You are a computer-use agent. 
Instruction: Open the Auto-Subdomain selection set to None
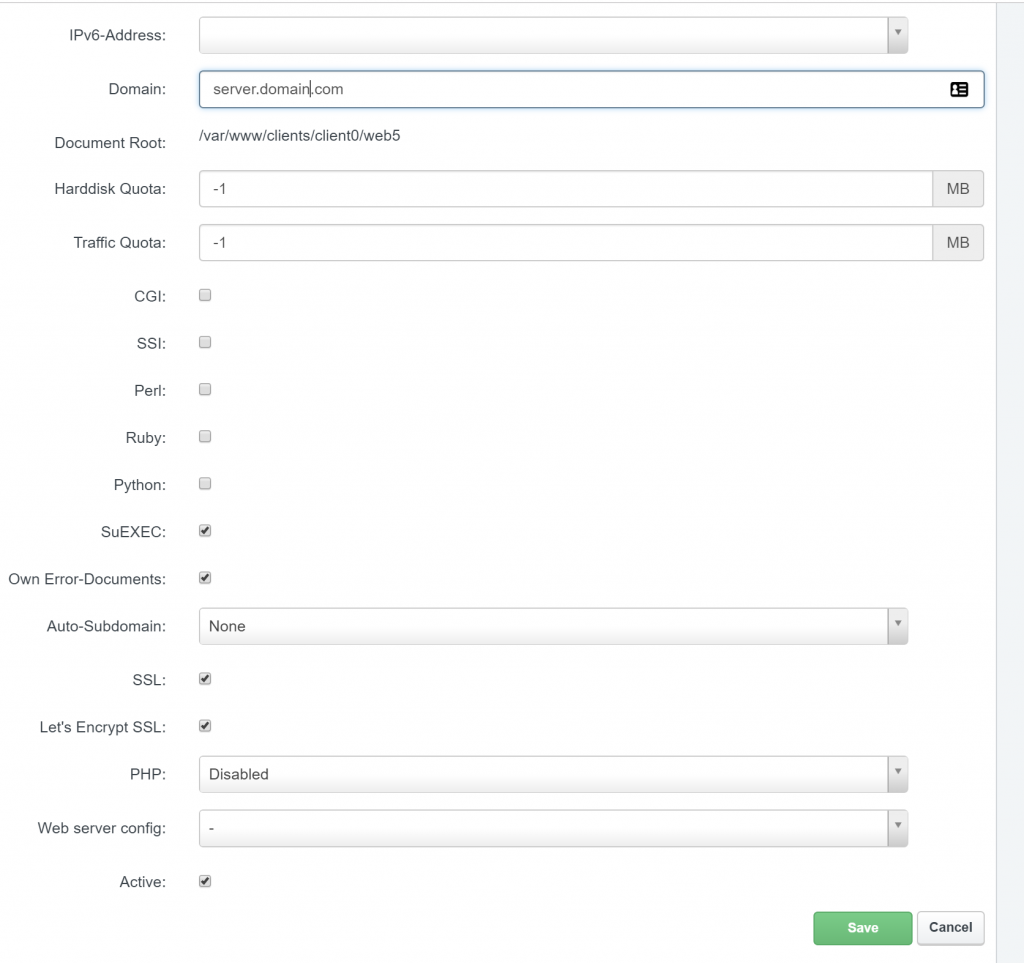(x=550, y=626)
